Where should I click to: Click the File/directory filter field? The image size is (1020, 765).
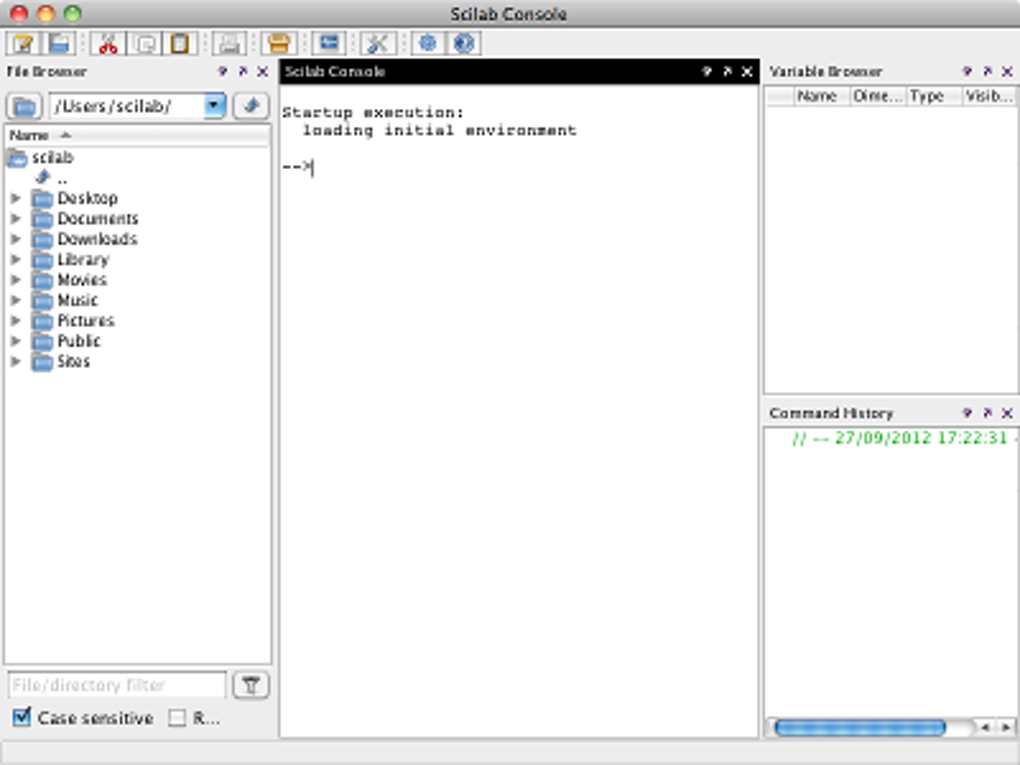[x=117, y=685]
